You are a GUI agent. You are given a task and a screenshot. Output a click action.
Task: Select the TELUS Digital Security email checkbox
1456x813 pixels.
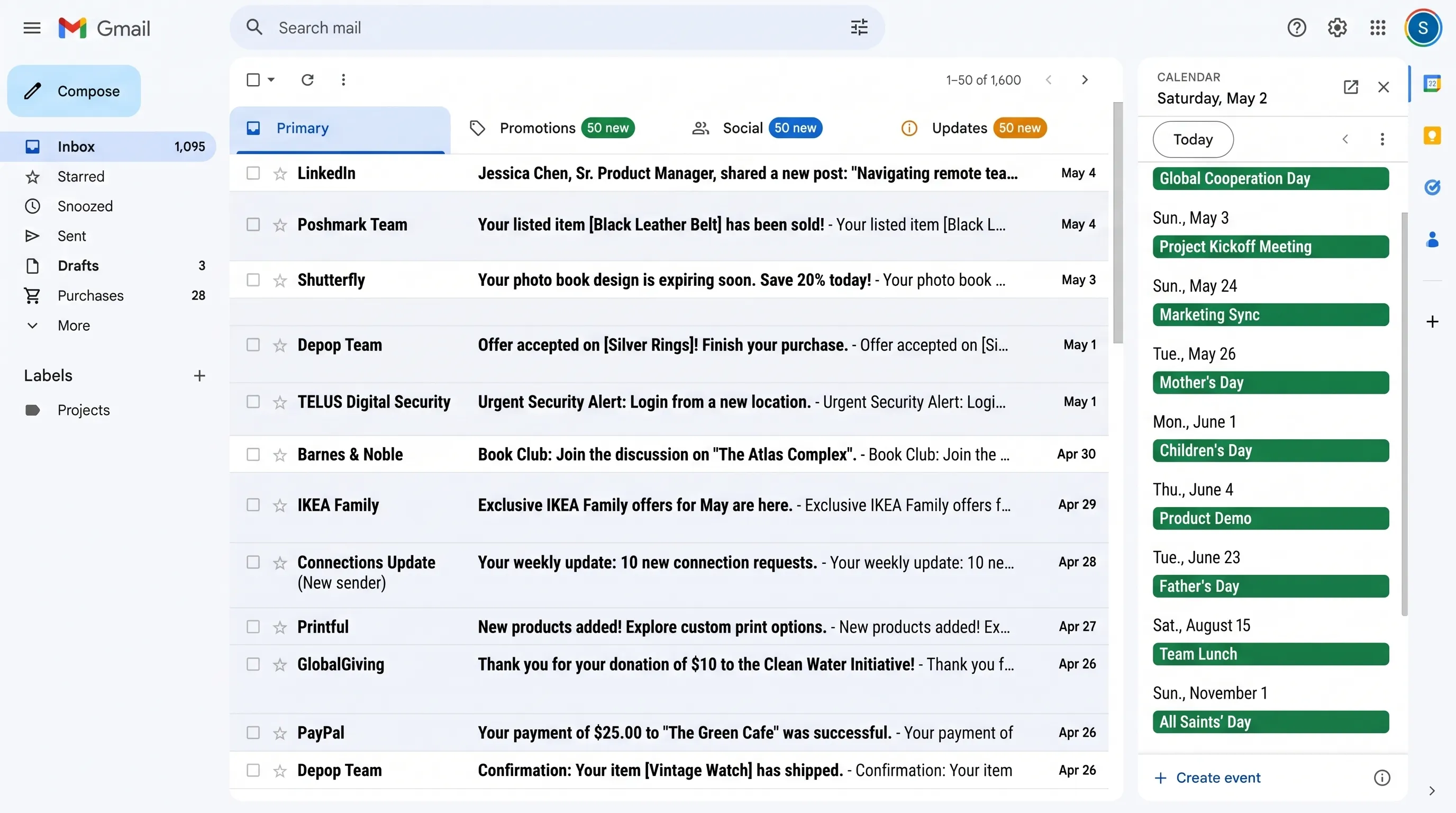[253, 402]
